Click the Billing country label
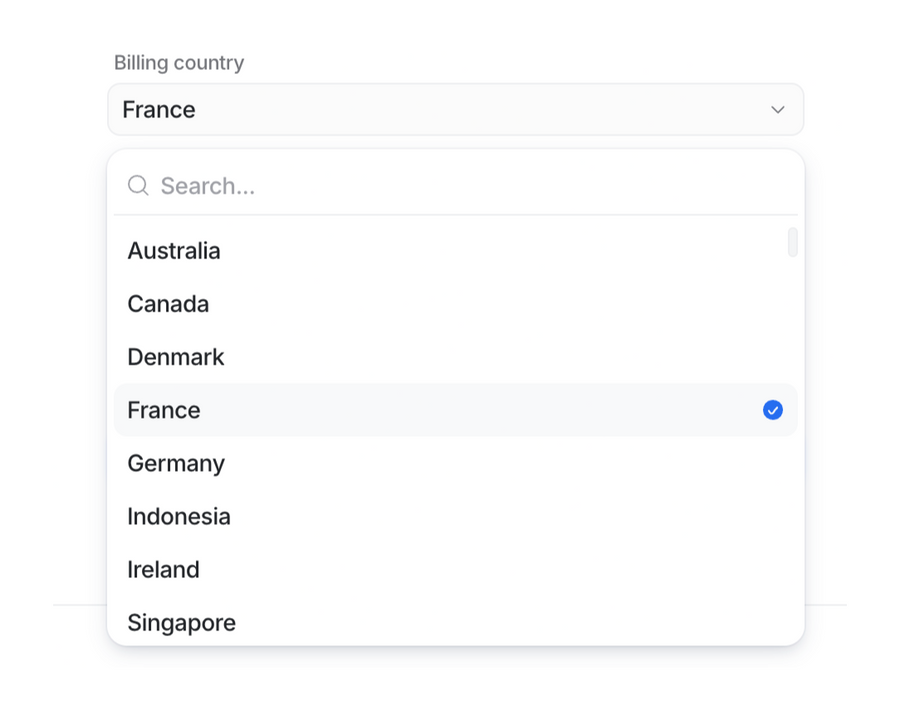900x721 pixels. (180, 62)
